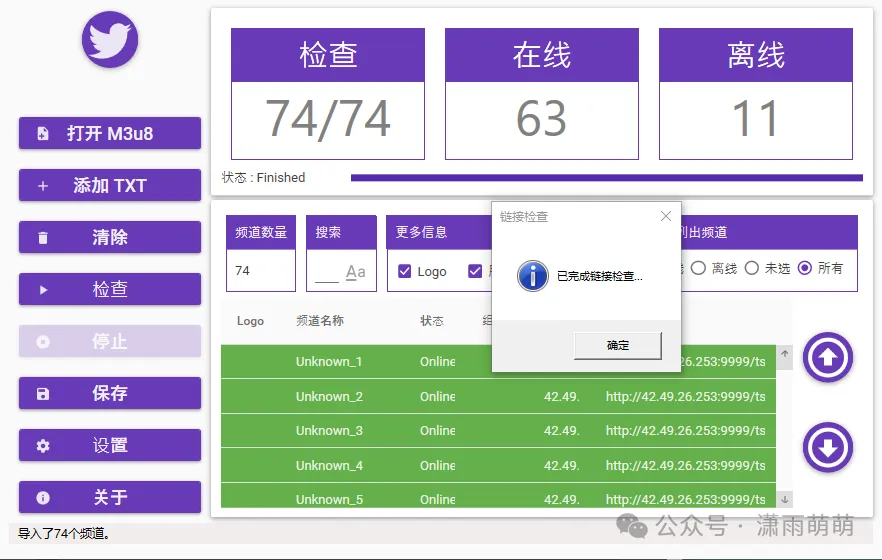
Task: Select the 未选 radio button
Action: (752, 268)
